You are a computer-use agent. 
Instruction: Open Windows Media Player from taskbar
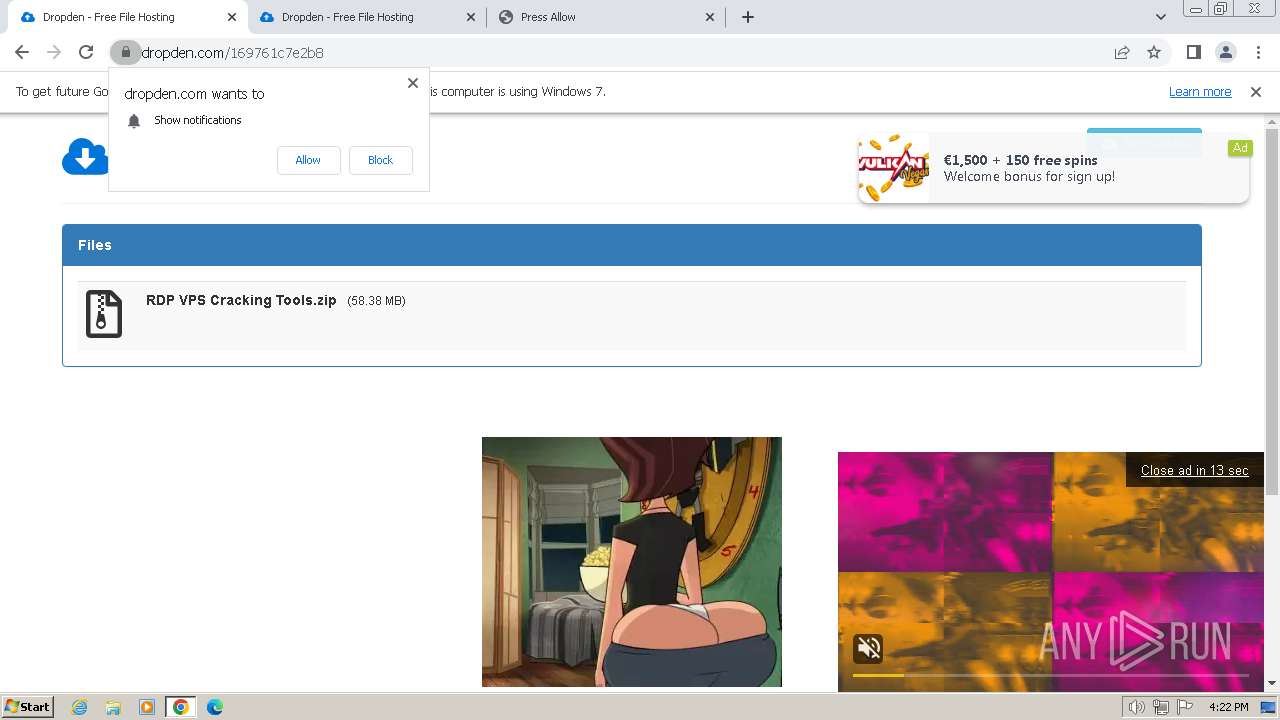coord(146,707)
